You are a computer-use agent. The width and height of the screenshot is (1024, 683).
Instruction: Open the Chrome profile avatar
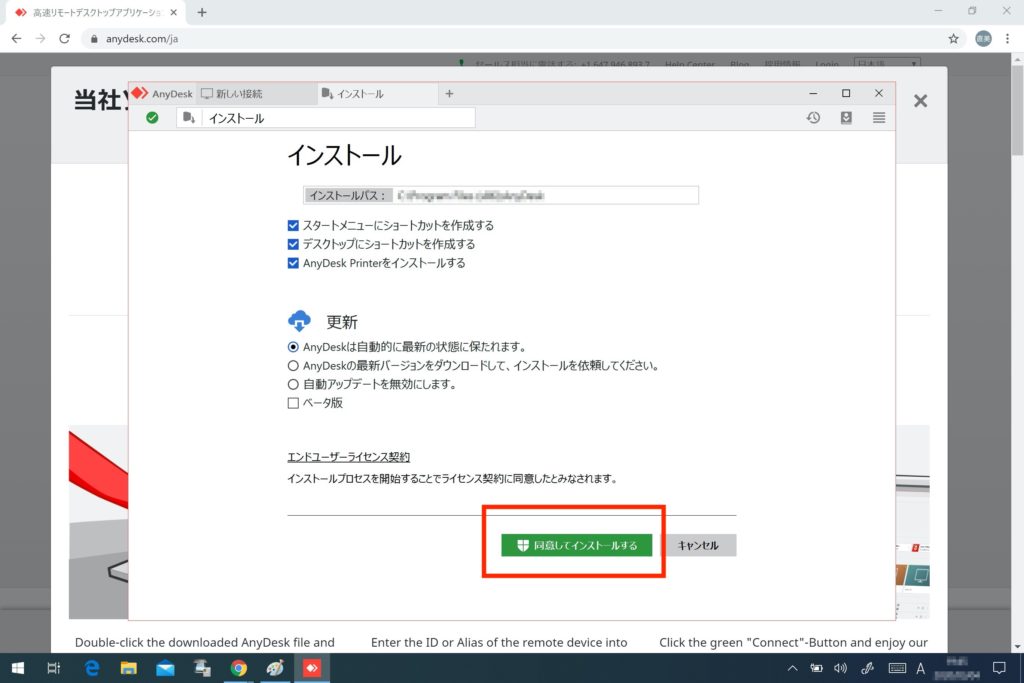[x=983, y=39]
